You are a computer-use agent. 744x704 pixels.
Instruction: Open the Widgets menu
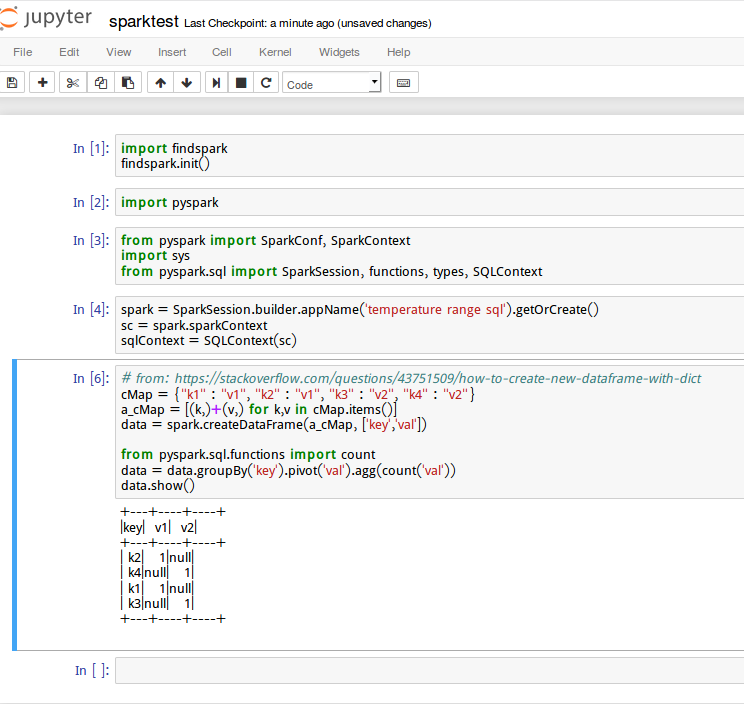coord(339,52)
